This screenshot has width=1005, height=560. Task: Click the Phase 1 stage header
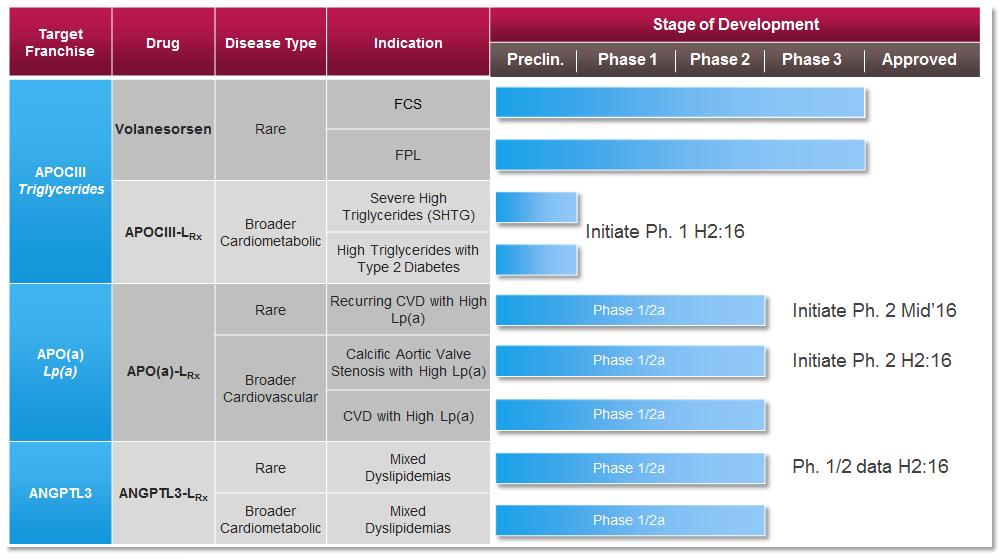pyautogui.click(x=627, y=59)
